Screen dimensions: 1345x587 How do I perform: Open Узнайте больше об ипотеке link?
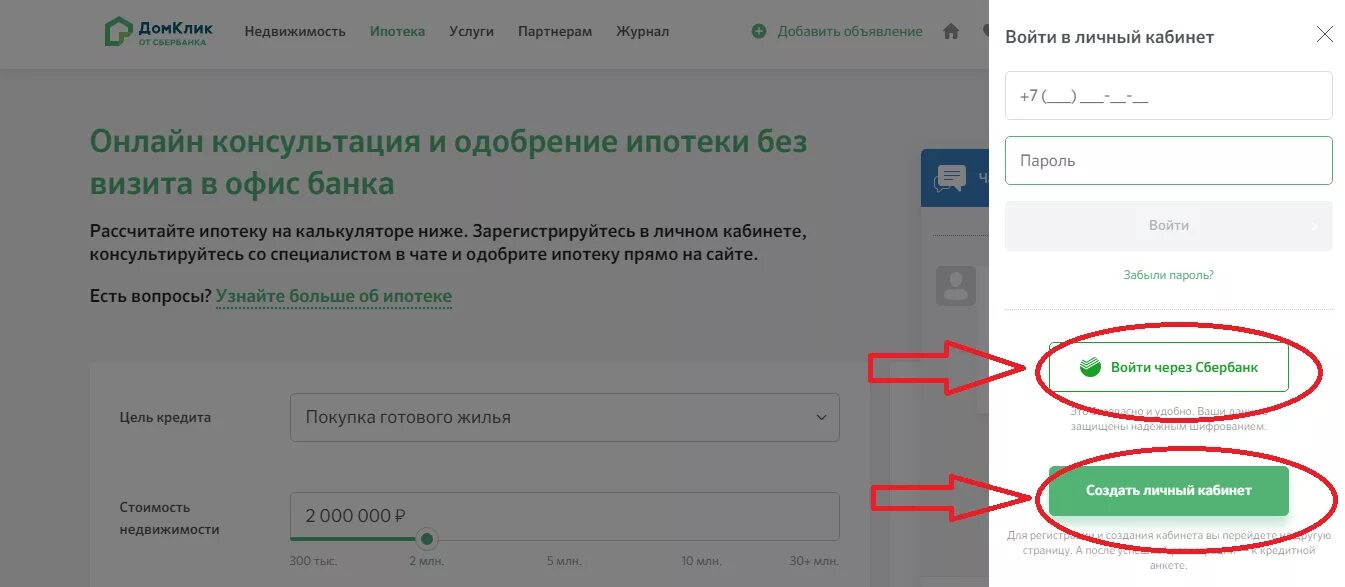click(x=334, y=297)
